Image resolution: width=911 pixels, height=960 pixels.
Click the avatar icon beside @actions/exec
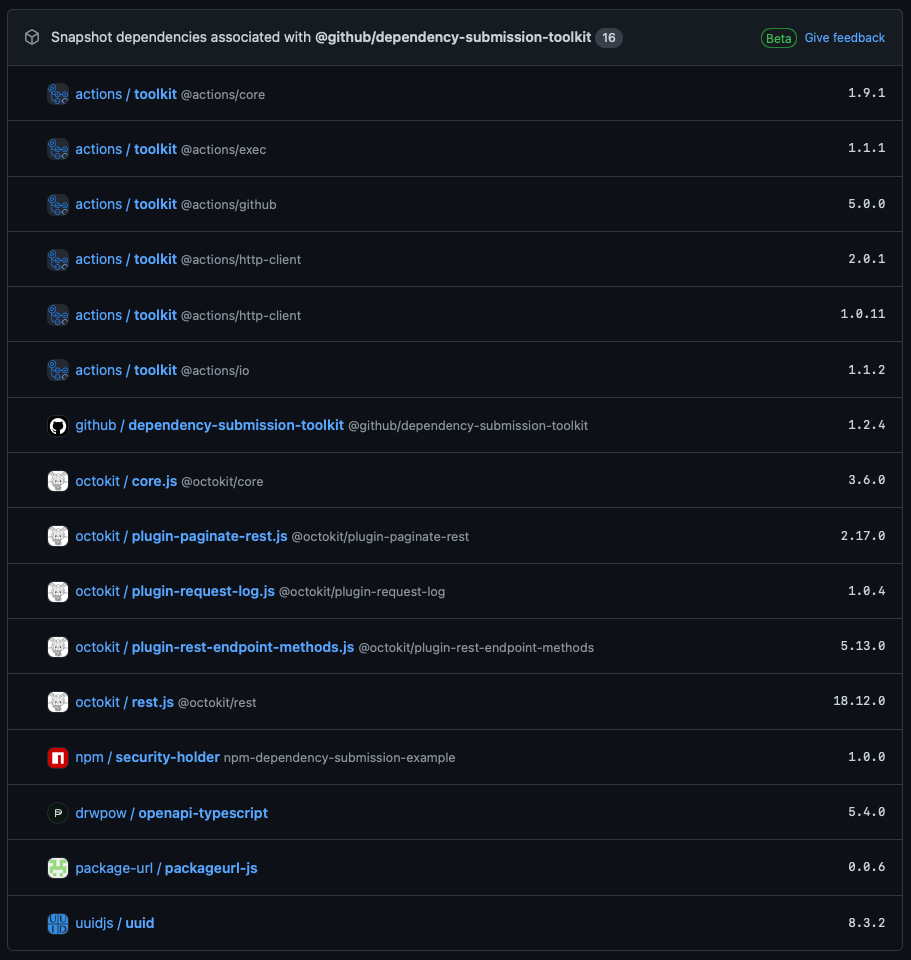58,149
